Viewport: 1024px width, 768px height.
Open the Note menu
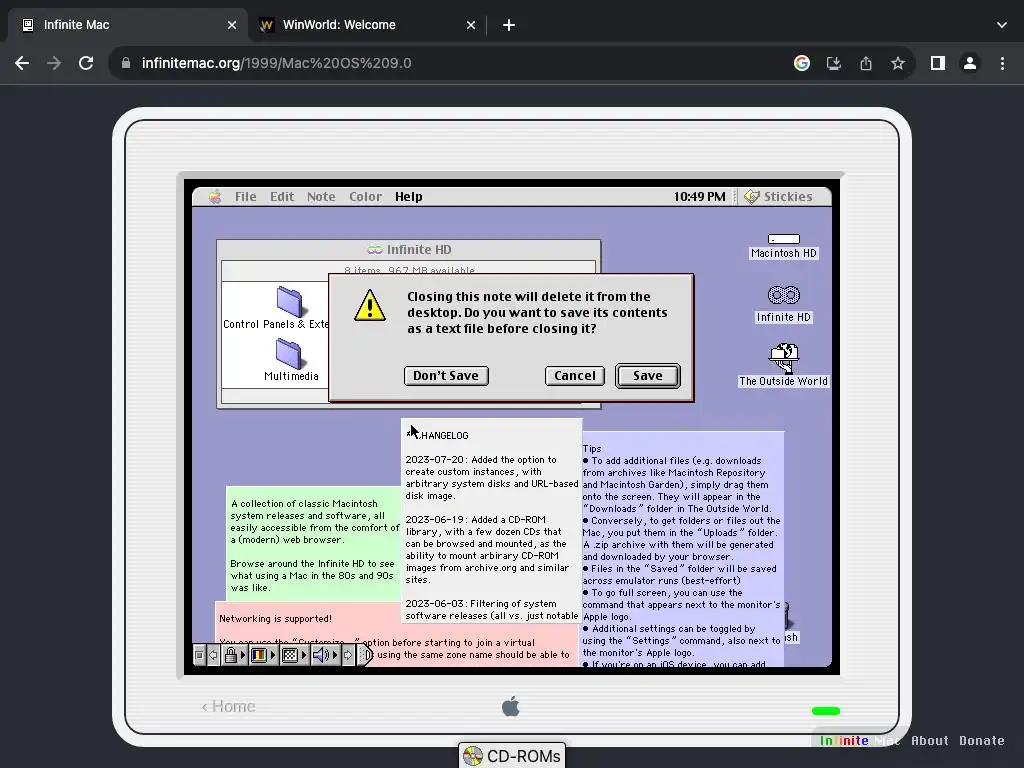321,197
